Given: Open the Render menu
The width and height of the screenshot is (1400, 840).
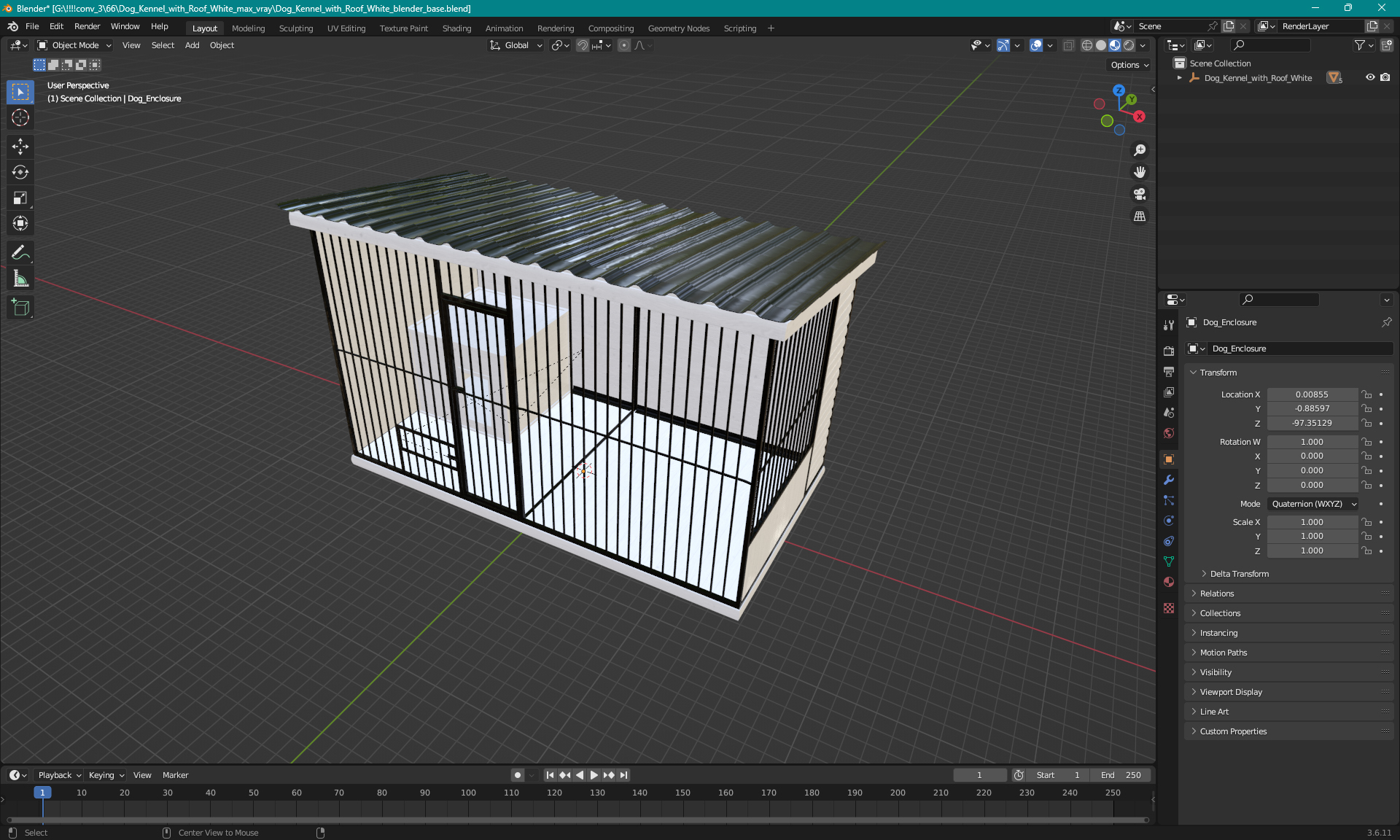Looking at the screenshot, I should point(87,26).
